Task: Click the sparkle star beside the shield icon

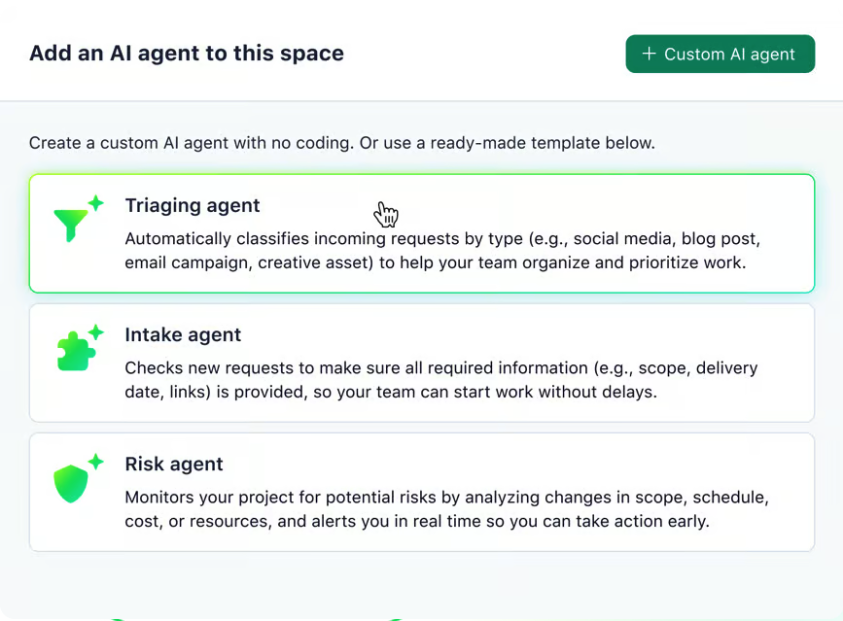Action: (96, 461)
